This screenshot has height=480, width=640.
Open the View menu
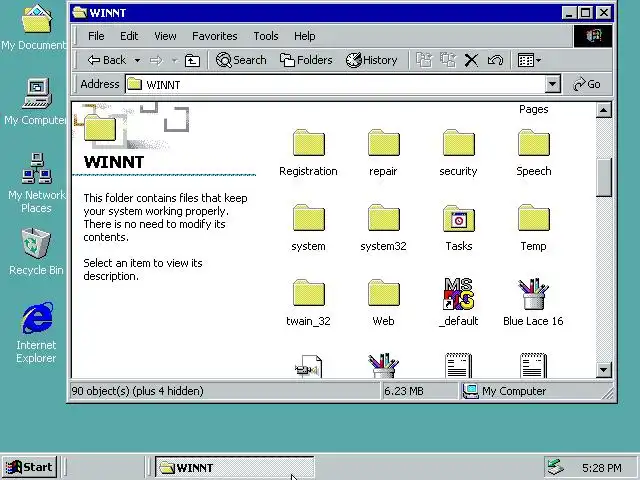(x=165, y=36)
